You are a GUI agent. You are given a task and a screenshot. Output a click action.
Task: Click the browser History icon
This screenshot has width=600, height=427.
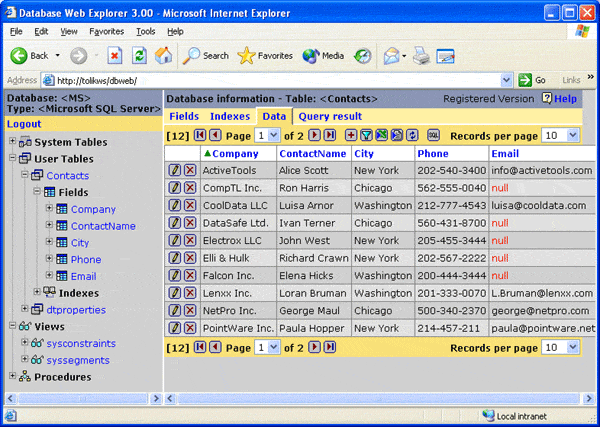coord(362,56)
